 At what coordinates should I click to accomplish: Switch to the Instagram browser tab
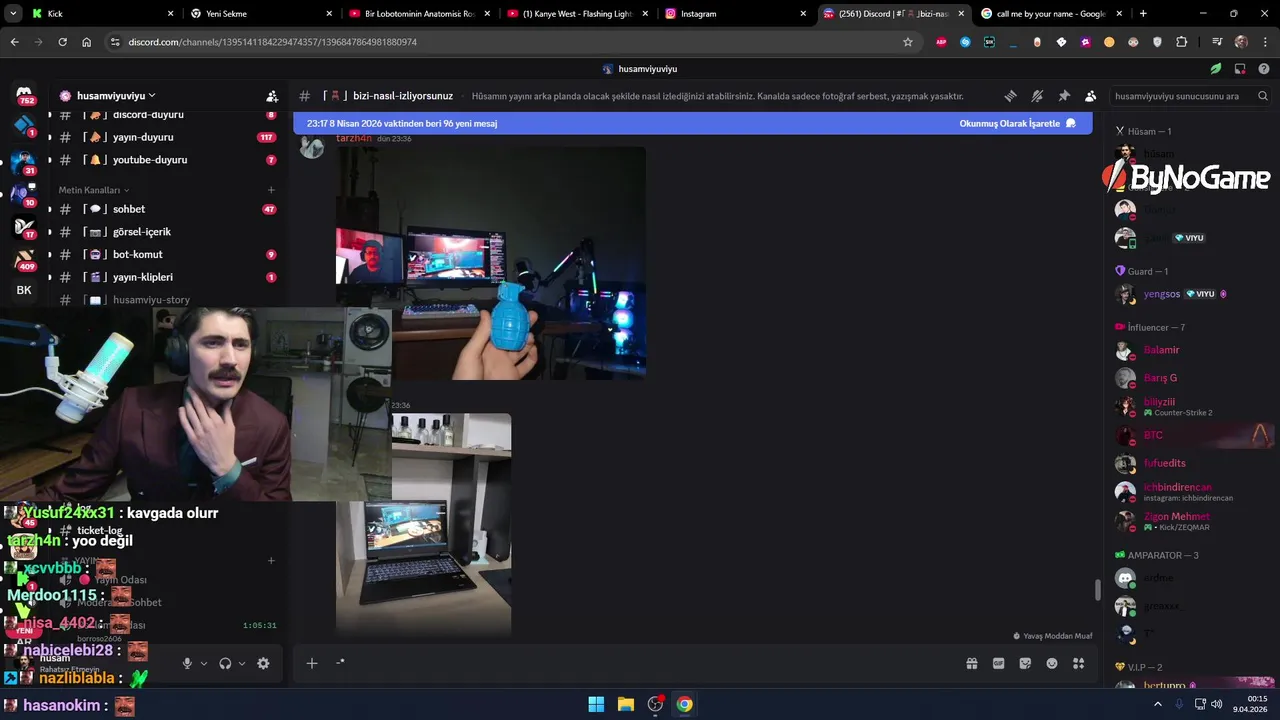tap(734, 14)
